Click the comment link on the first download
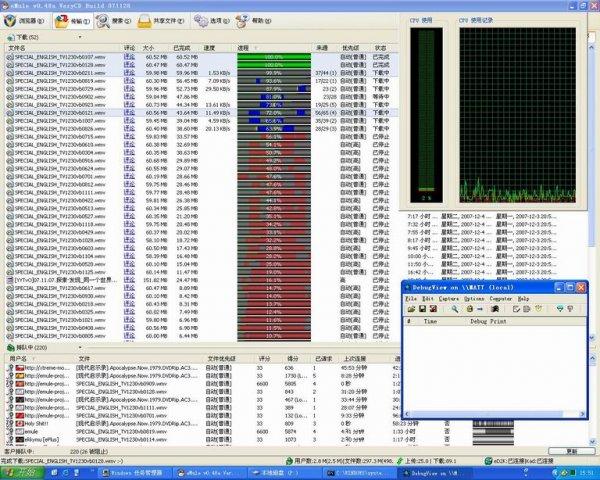Viewport: 600px width, 480px height. click(129, 57)
